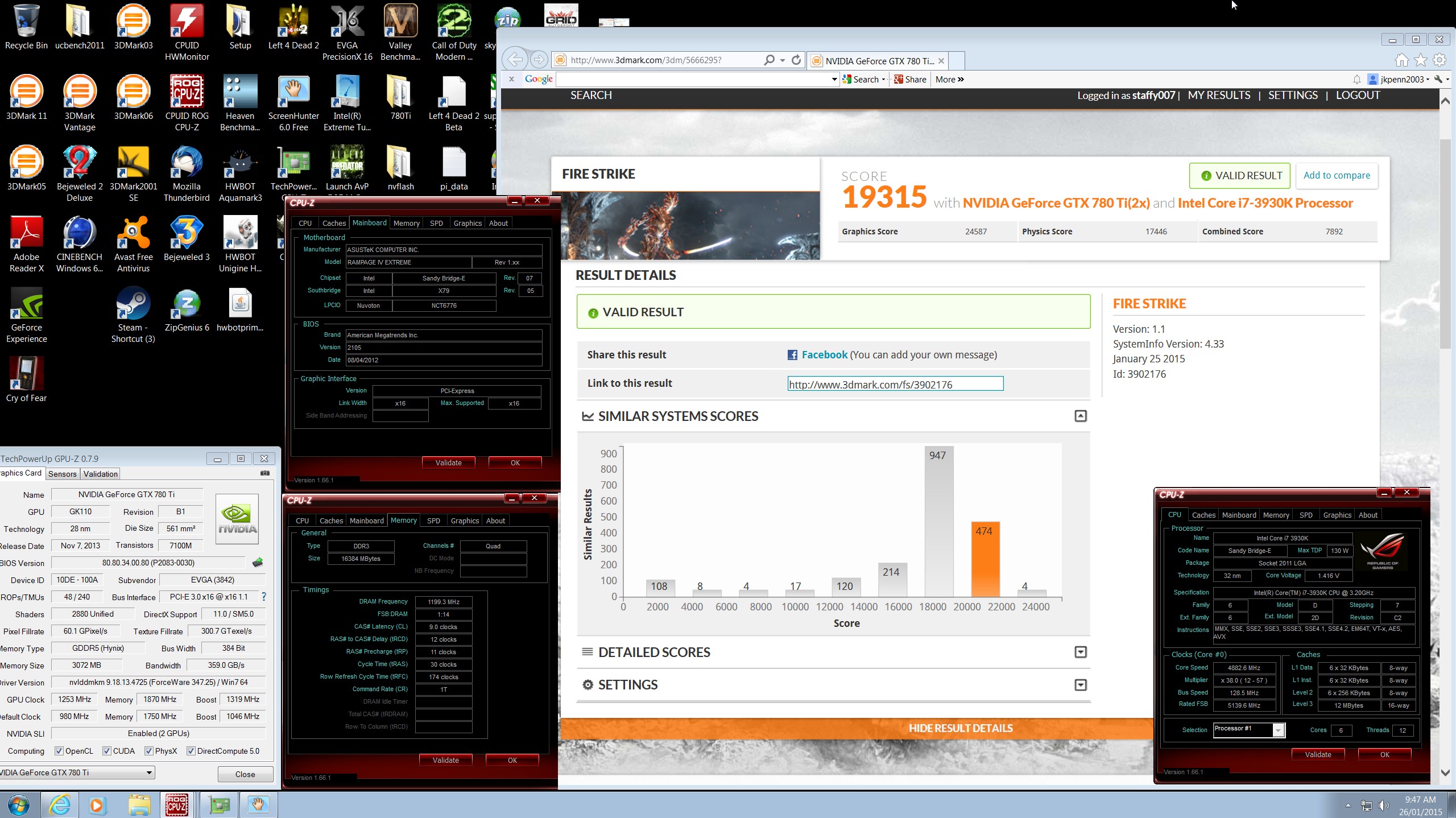Select SPD tab in CPU-Z Mainboard window
The height and width of the screenshot is (818, 1456).
[436, 223]
